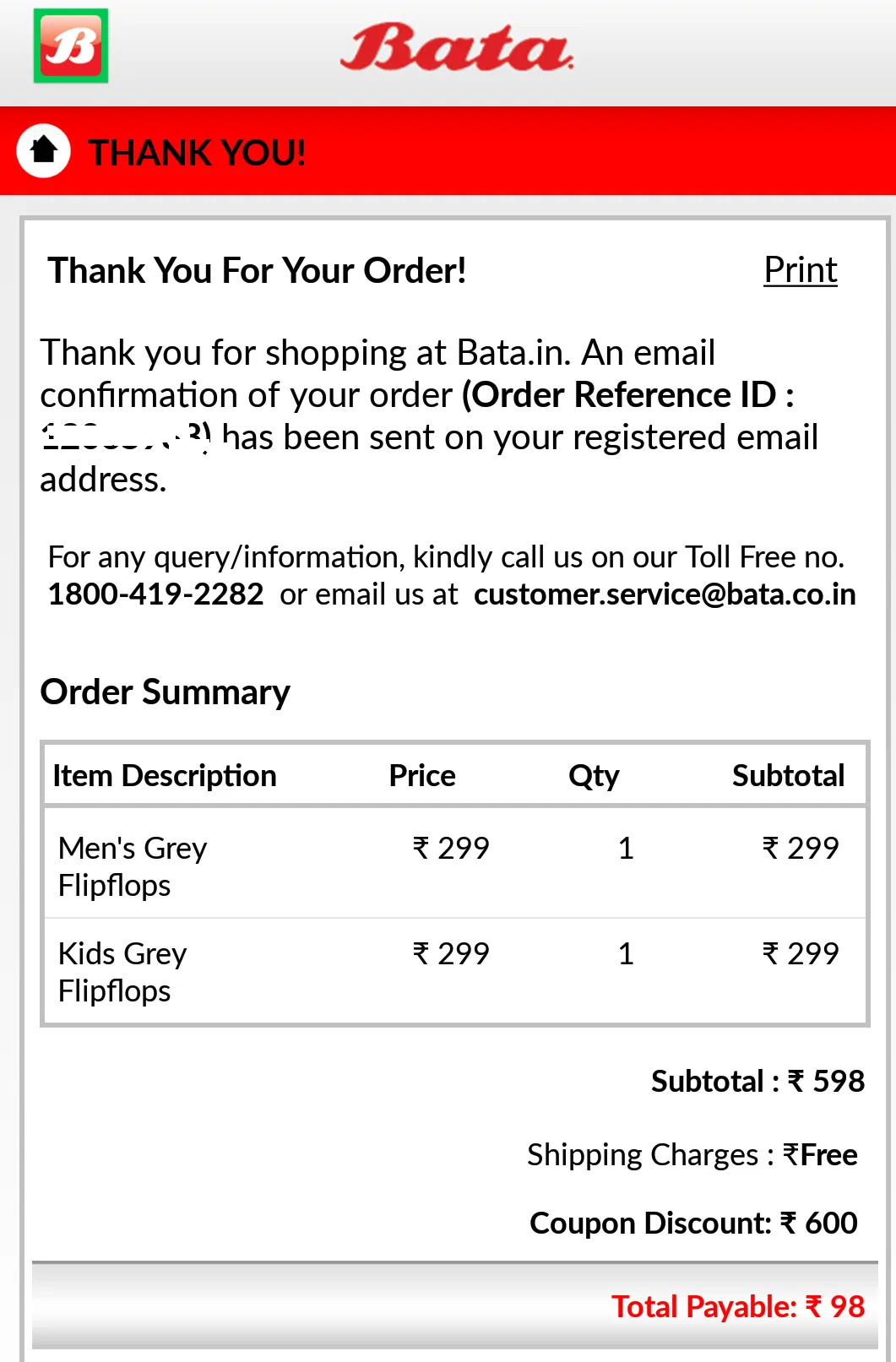This screenshot has width=896, height=1362.
Task: Tap the Qty column header
Action: tap(594, 775)
